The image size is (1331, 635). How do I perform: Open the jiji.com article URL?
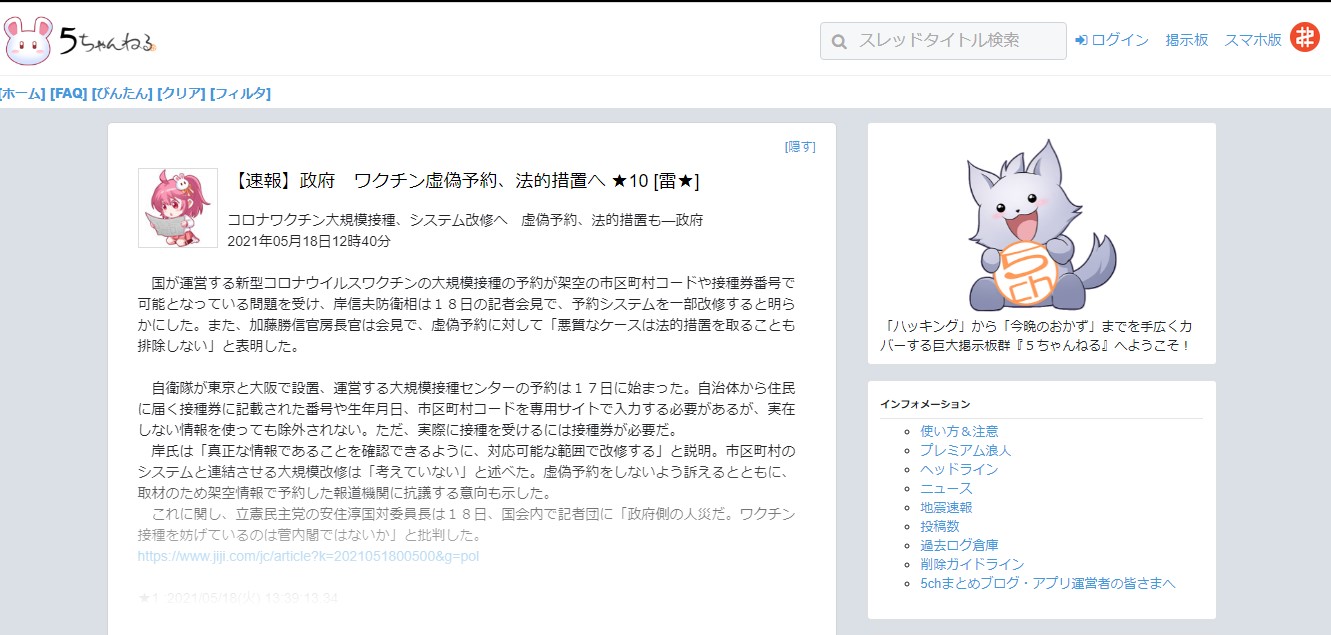click(308, 555)
